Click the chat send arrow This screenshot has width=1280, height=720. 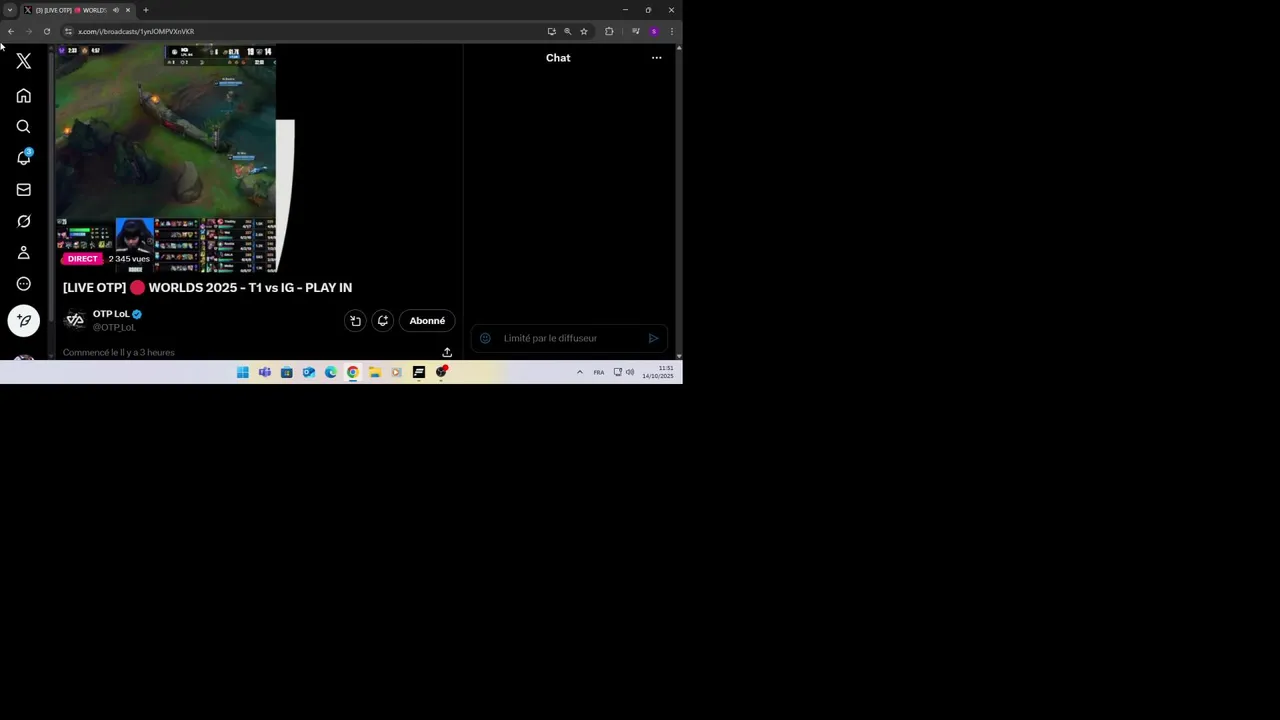click(653, 338)
